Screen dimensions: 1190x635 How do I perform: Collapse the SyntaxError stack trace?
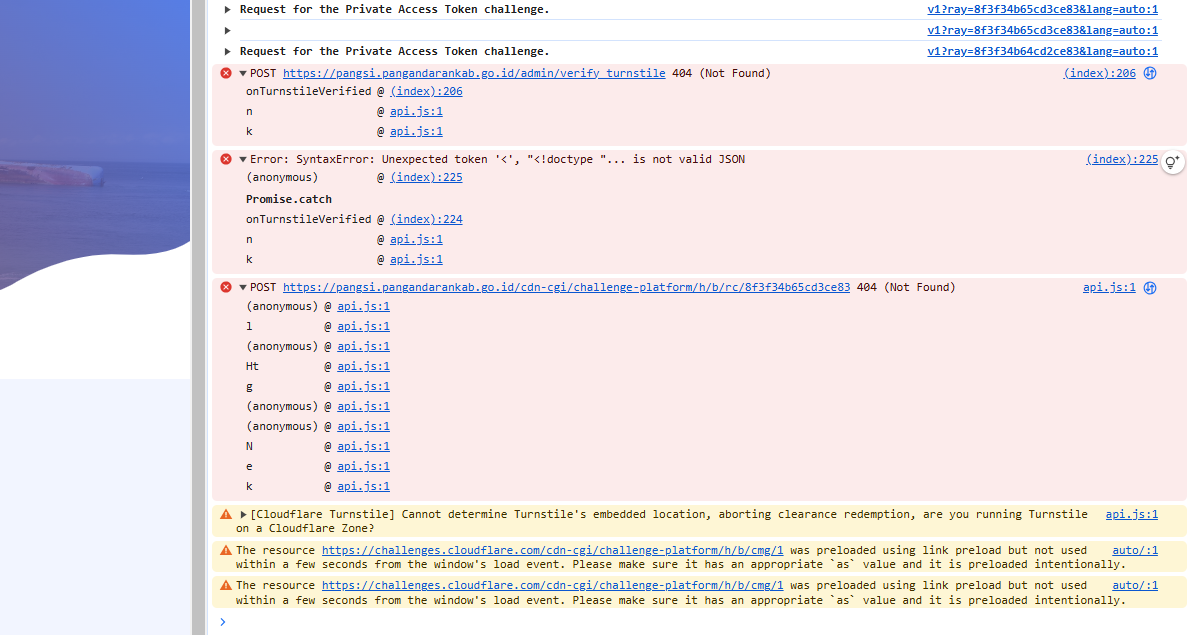tap(243, 159)
